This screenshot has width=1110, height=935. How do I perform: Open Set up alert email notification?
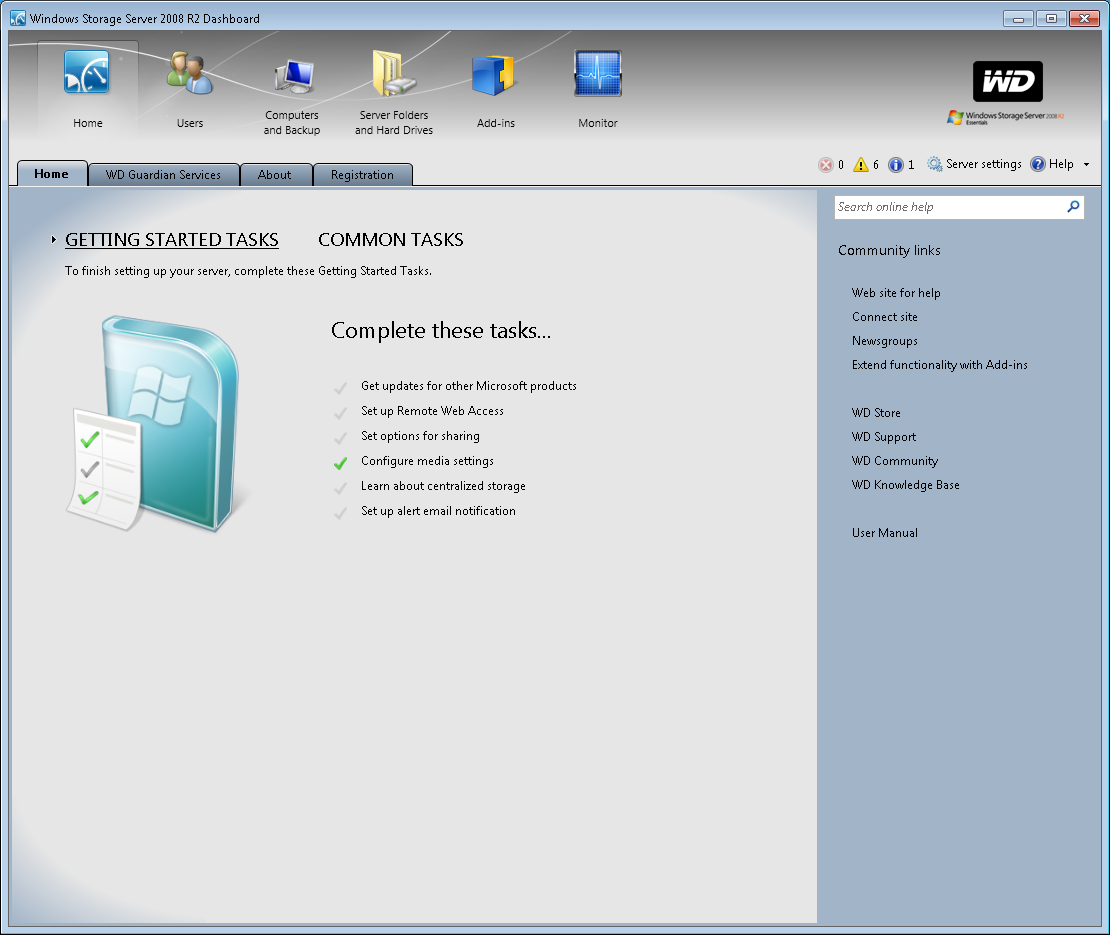pos(438,511)
